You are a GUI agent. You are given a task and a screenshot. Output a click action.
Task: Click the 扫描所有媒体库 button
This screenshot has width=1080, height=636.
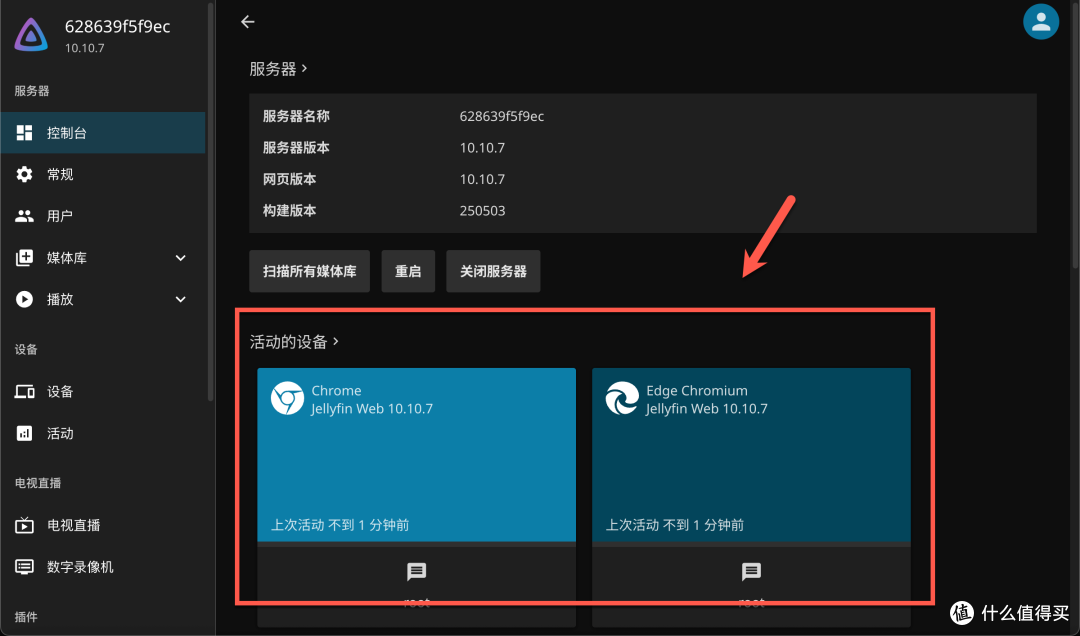tap(309, 271)
